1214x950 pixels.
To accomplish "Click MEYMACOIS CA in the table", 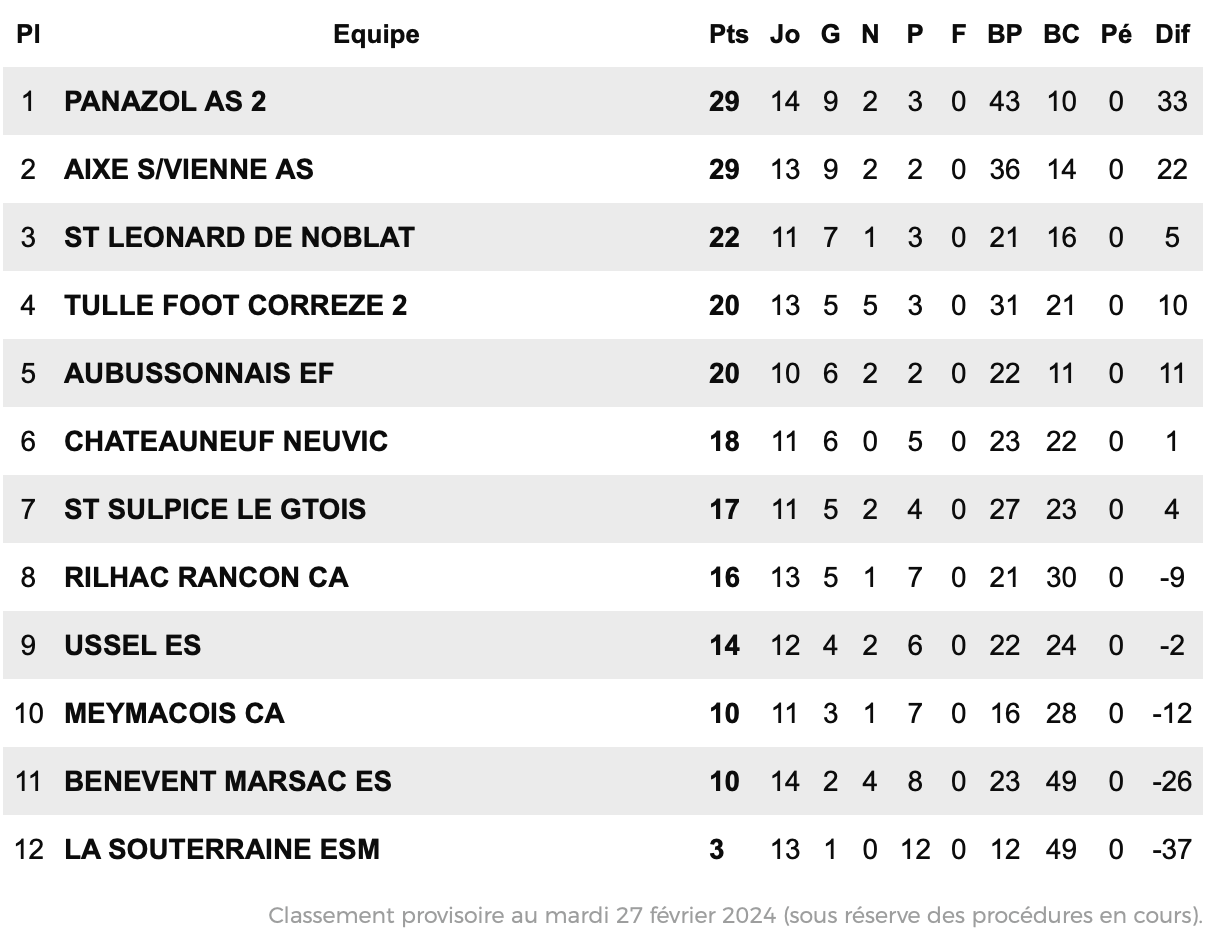I will coord(174,713).
